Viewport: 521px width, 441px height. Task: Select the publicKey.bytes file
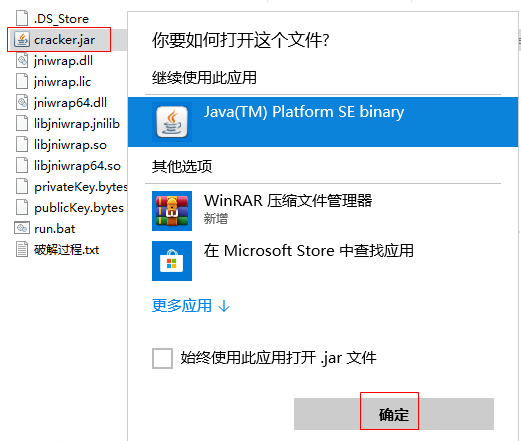(69, 208)
